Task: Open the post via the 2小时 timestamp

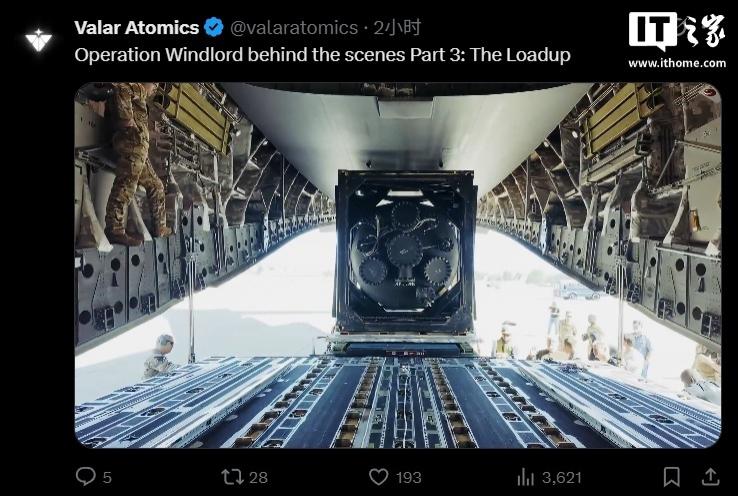Action: coord(397,28)
